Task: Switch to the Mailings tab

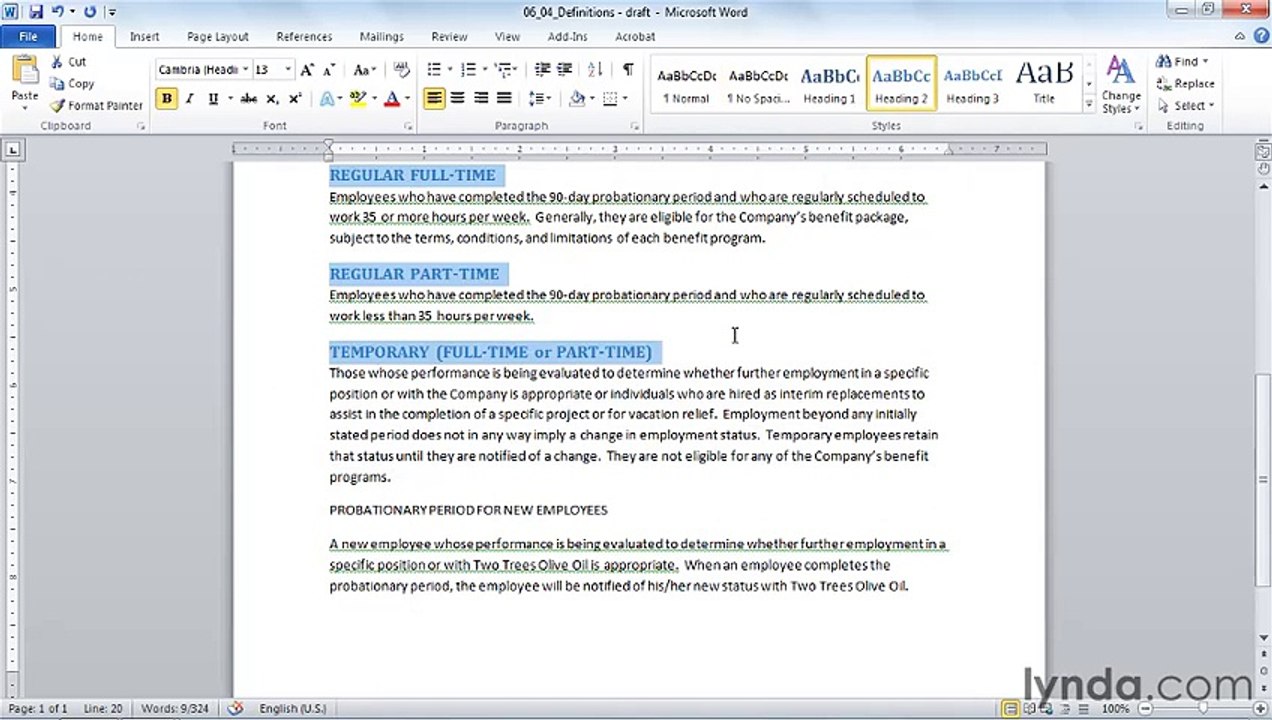Action: pyautogui.click(x=381, y=37)
